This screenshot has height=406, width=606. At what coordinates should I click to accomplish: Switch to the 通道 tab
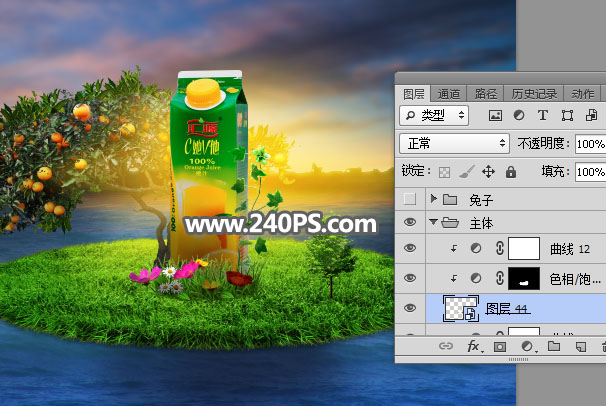click(x=449, y=93)
